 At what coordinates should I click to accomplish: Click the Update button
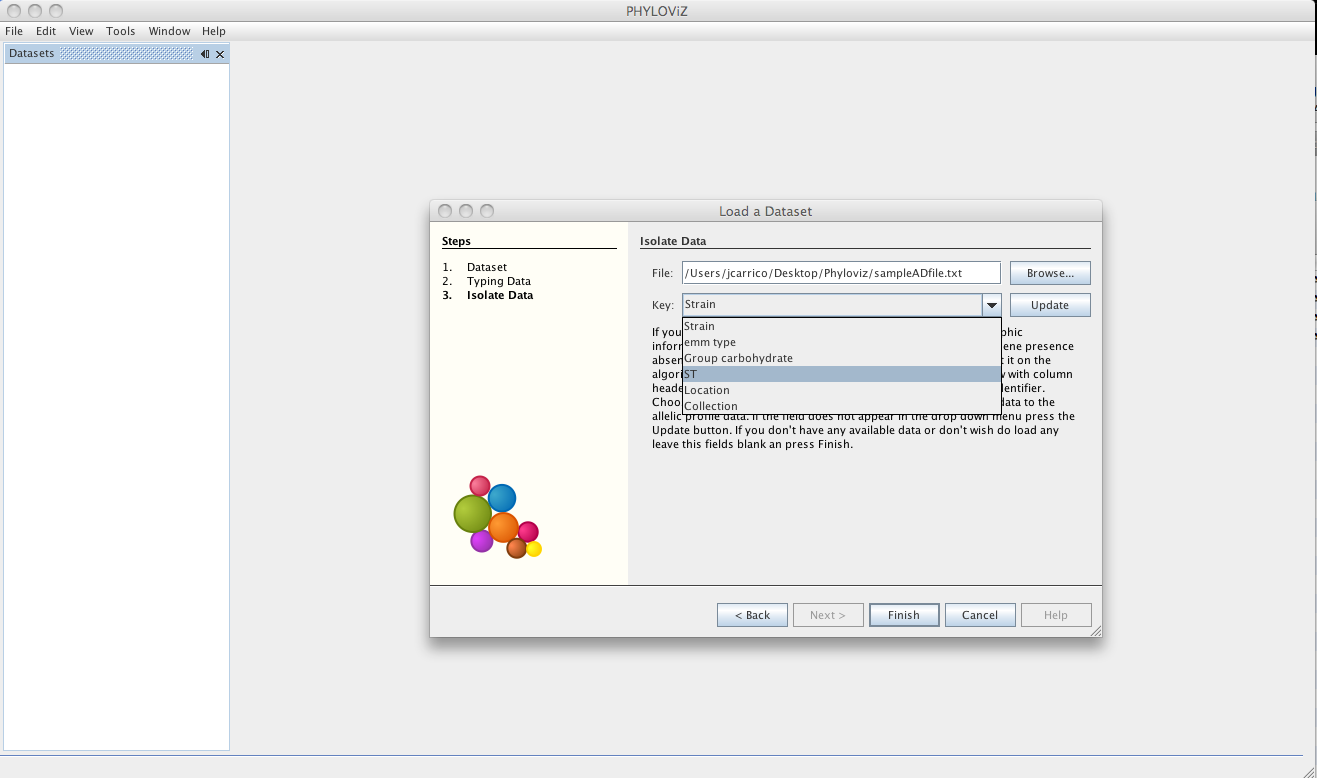[x=1050, y=305]
